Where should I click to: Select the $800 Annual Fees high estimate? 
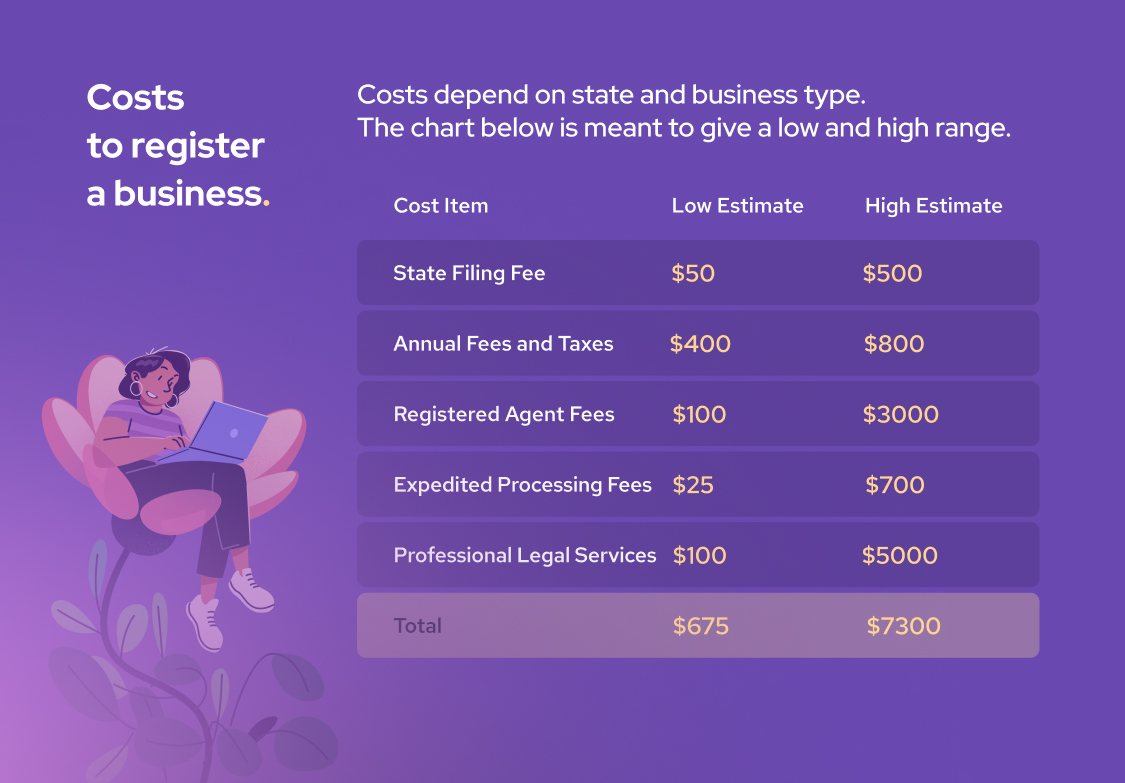pyautogui.click(x=894, y=344)
